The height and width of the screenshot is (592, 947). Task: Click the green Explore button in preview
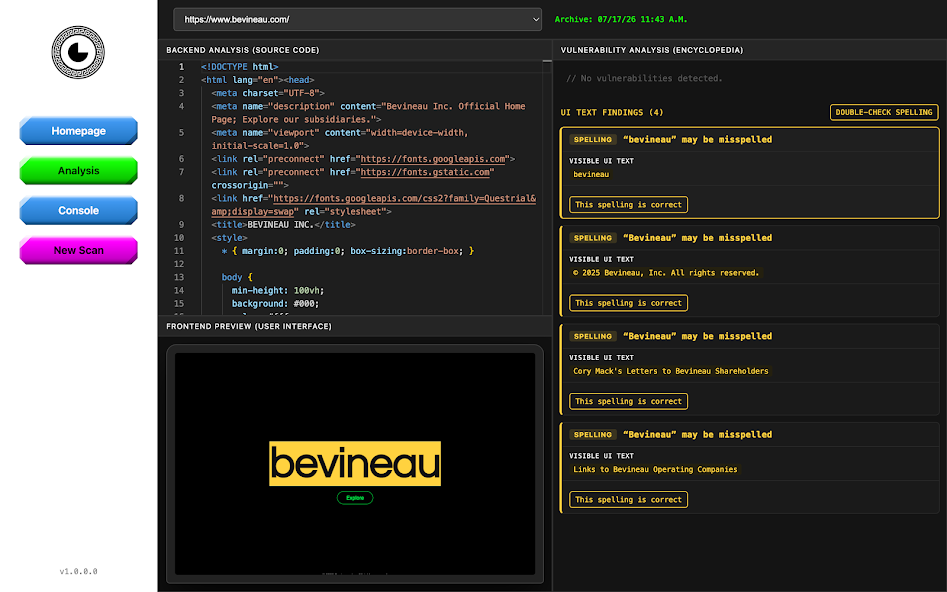click(x=355, y=498)
